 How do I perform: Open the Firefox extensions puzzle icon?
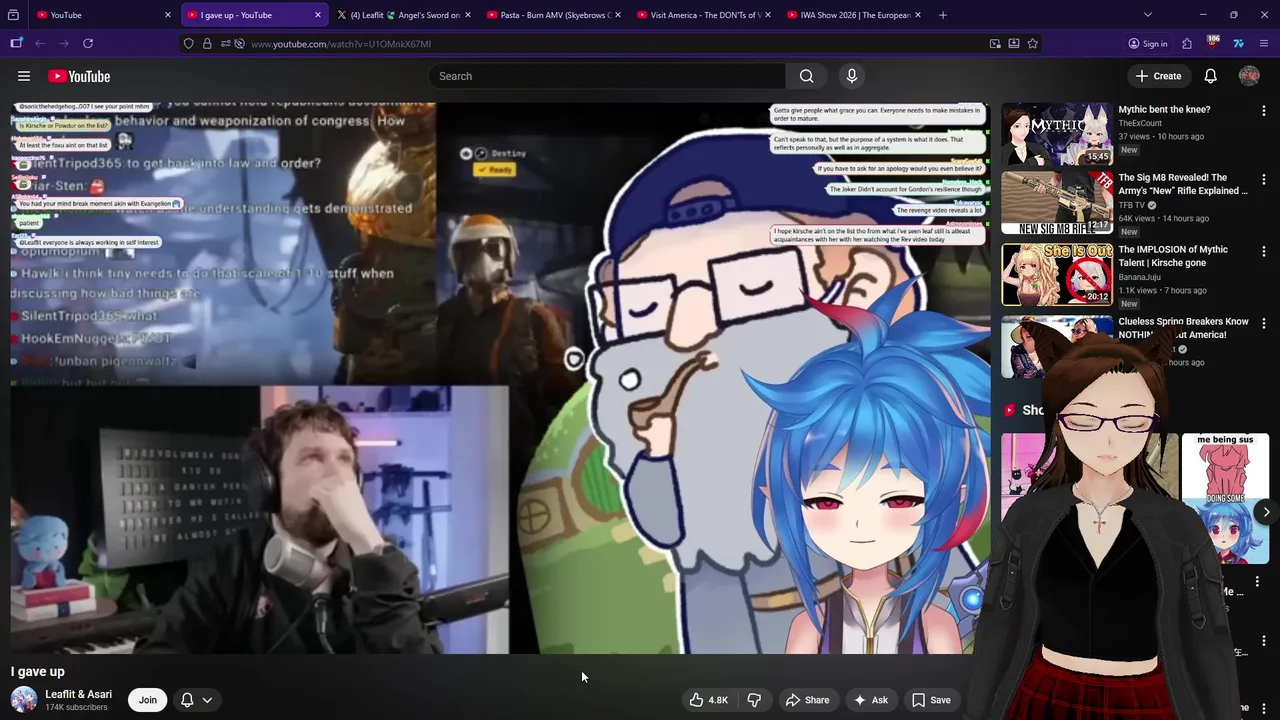tap(1187, 43)
